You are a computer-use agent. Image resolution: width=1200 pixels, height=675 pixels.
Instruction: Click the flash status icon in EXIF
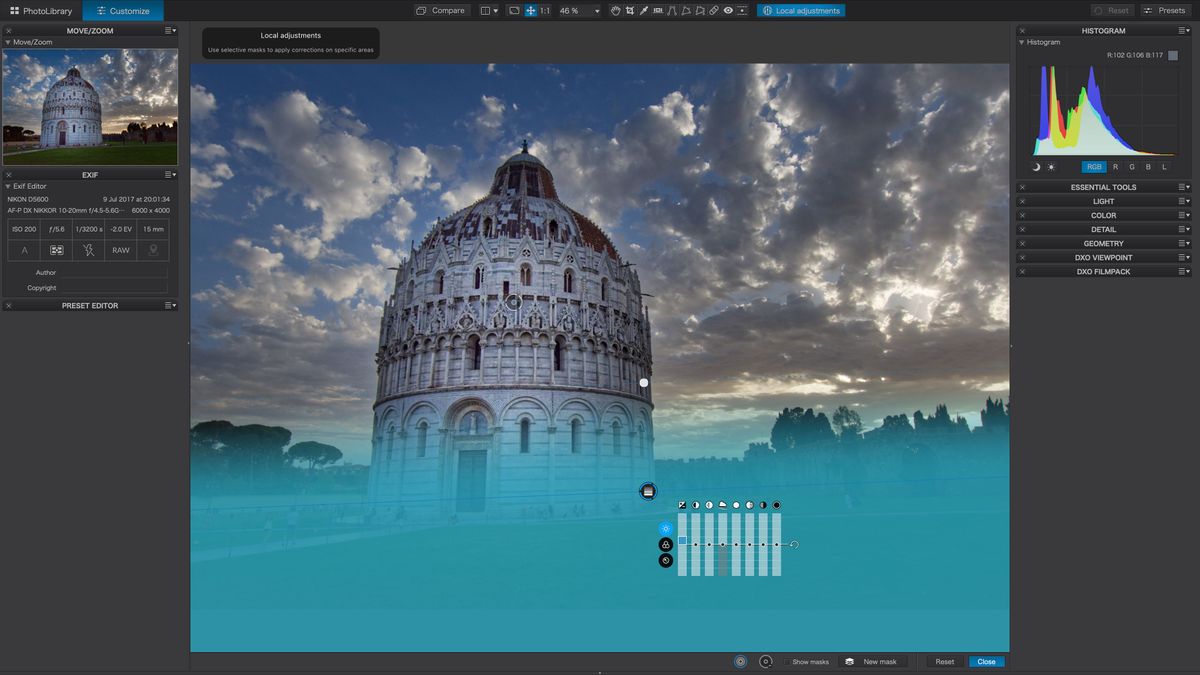[x=89, y=250]
